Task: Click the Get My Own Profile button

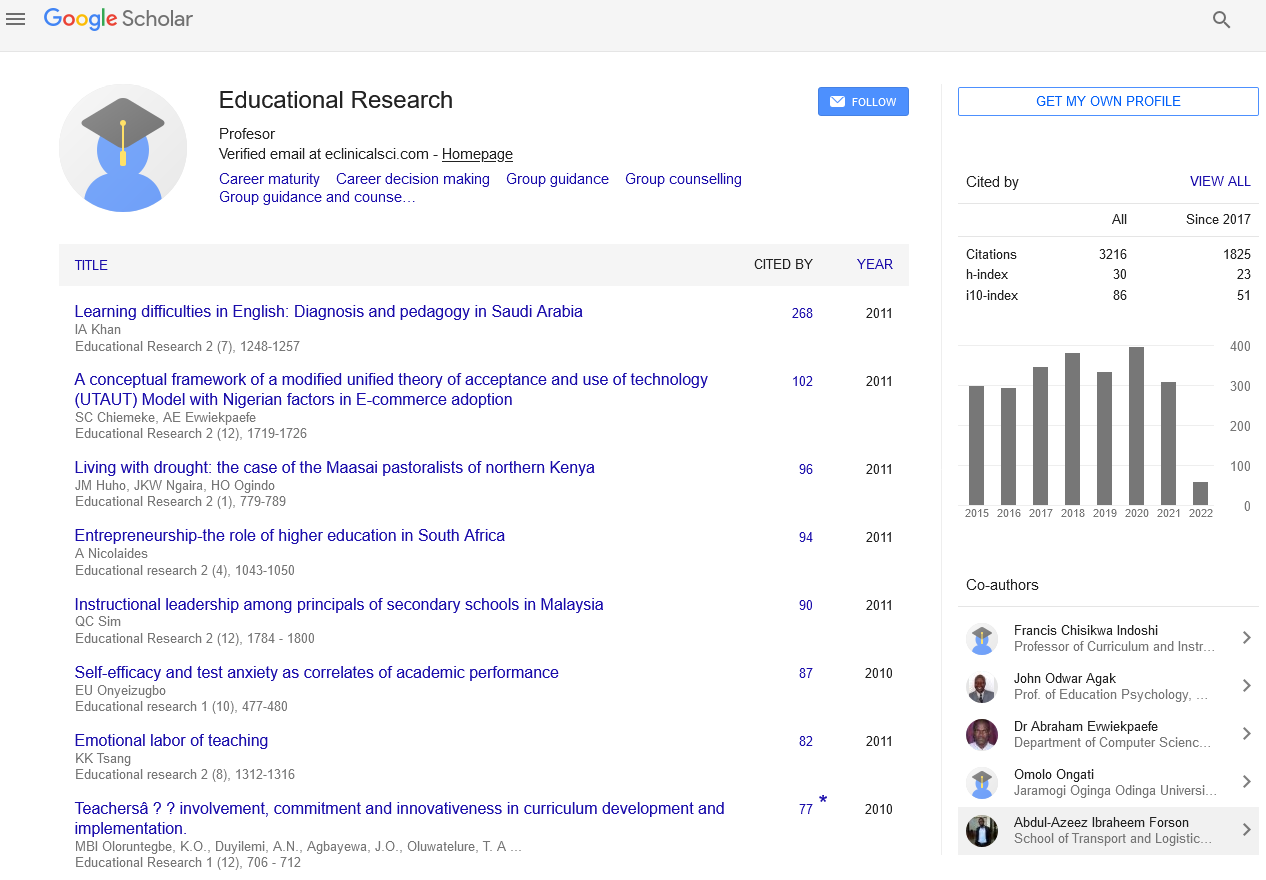Action: pos(1108,102)
